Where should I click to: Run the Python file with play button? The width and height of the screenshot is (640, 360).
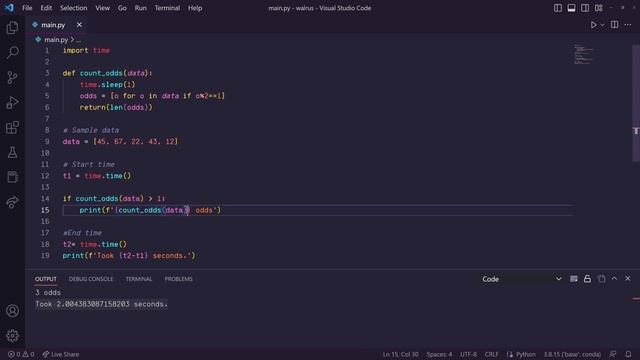coord(593,25)
